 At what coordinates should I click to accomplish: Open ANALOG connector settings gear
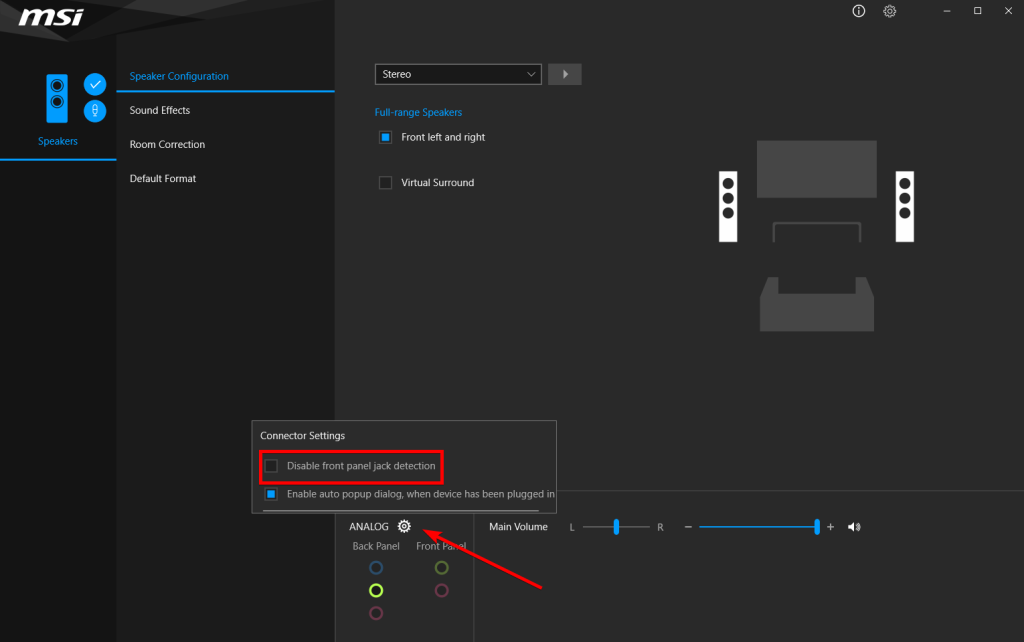pyautogui.click(x=404, y=527)
